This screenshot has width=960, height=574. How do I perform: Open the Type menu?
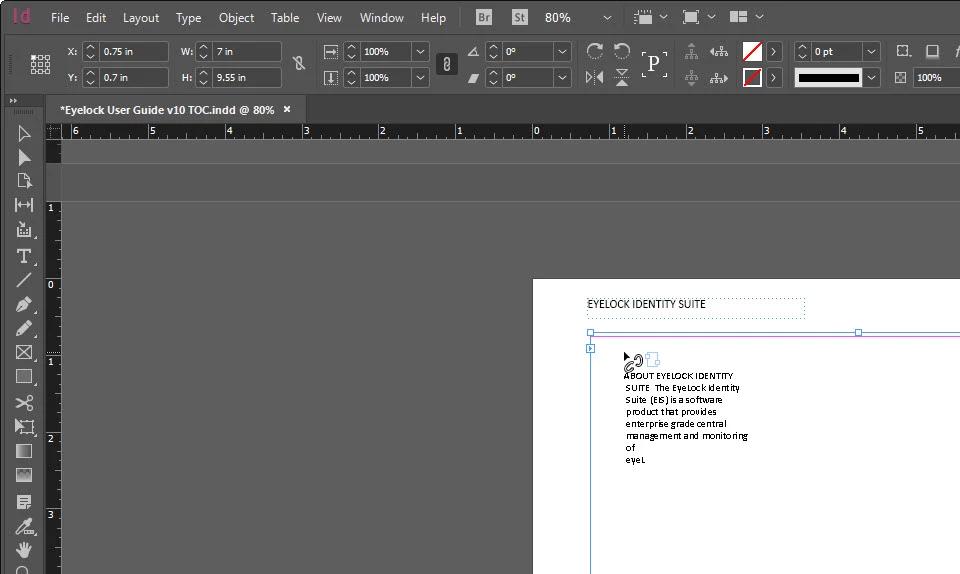[189, 18]
